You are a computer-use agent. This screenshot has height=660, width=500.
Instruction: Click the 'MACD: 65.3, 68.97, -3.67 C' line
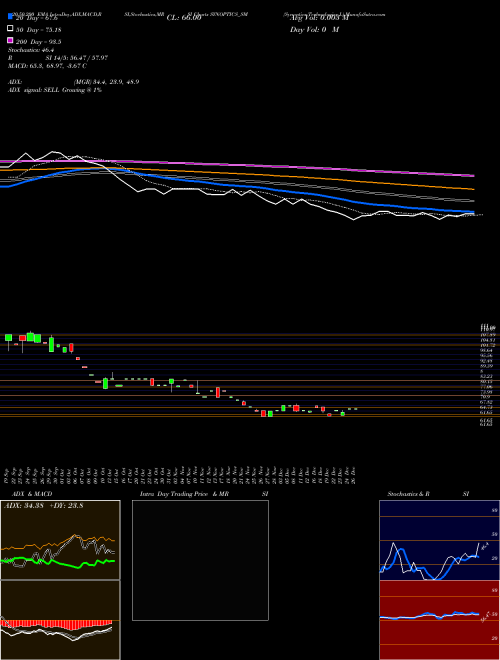point(48,66)
